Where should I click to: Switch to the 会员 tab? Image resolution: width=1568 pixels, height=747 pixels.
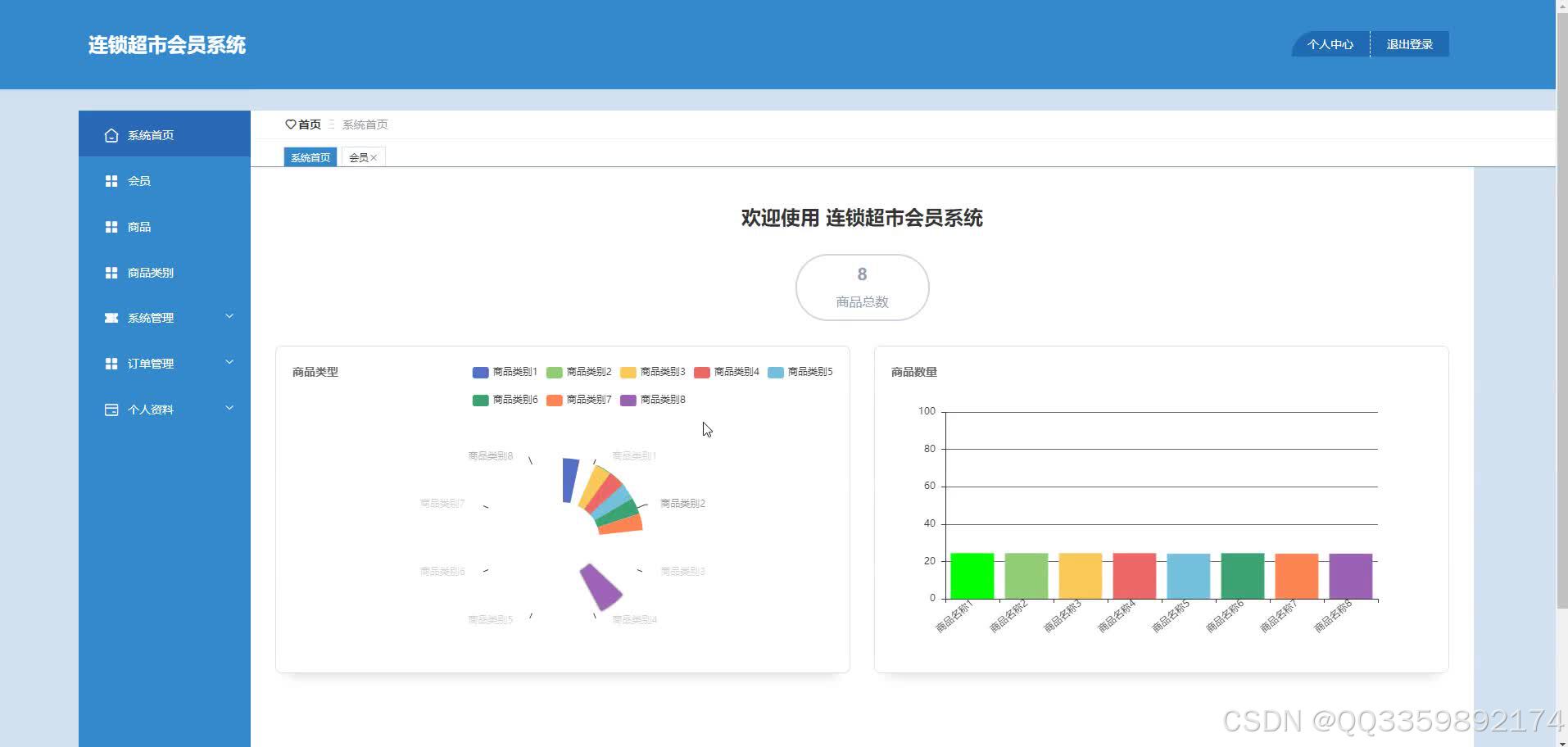[x=359, y=157]
